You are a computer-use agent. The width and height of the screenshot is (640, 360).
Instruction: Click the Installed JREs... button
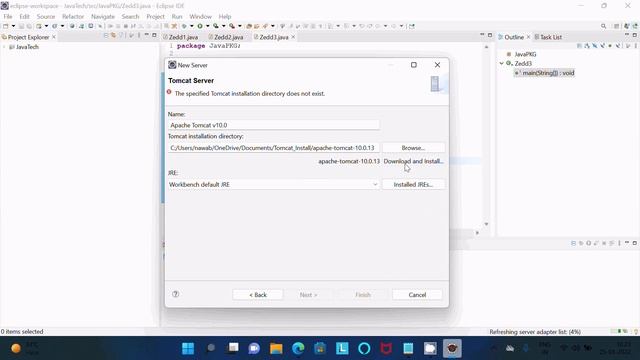[x=413, y=184]
